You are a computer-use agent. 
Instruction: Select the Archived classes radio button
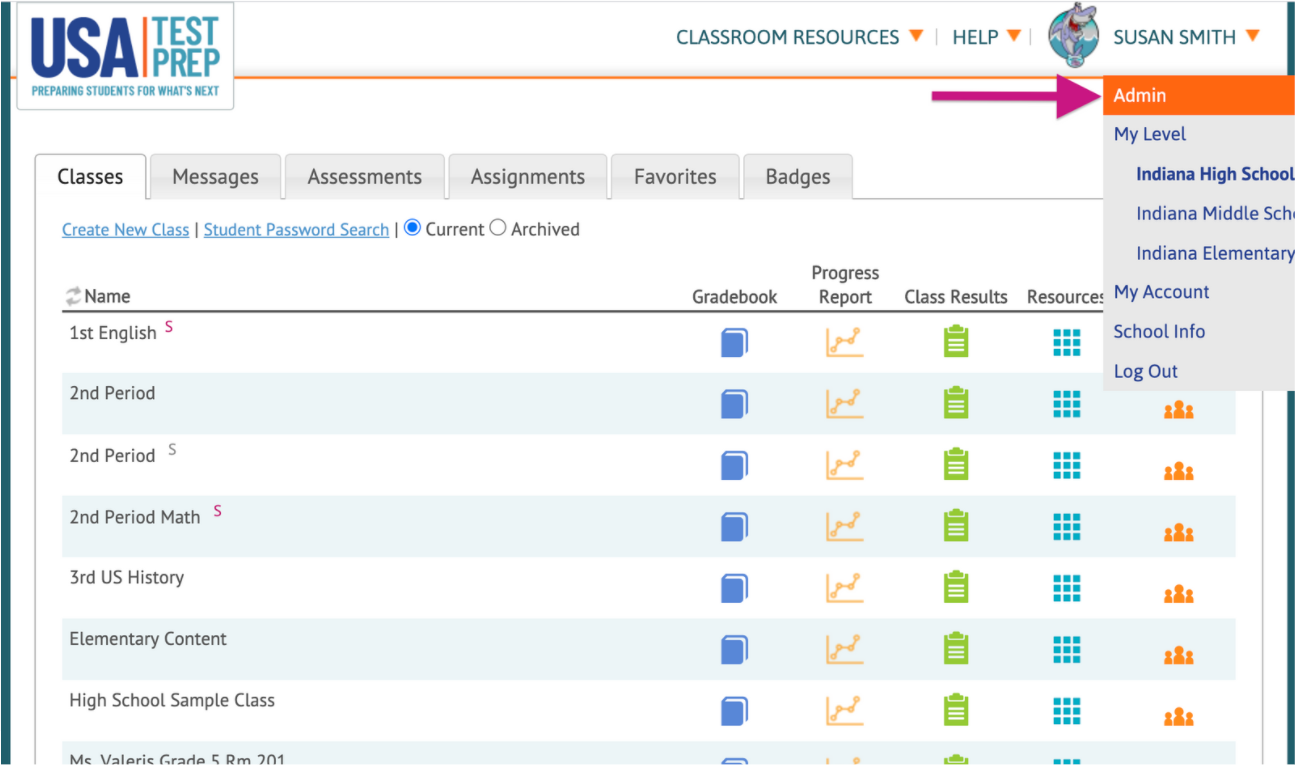(x=498, y=228)
